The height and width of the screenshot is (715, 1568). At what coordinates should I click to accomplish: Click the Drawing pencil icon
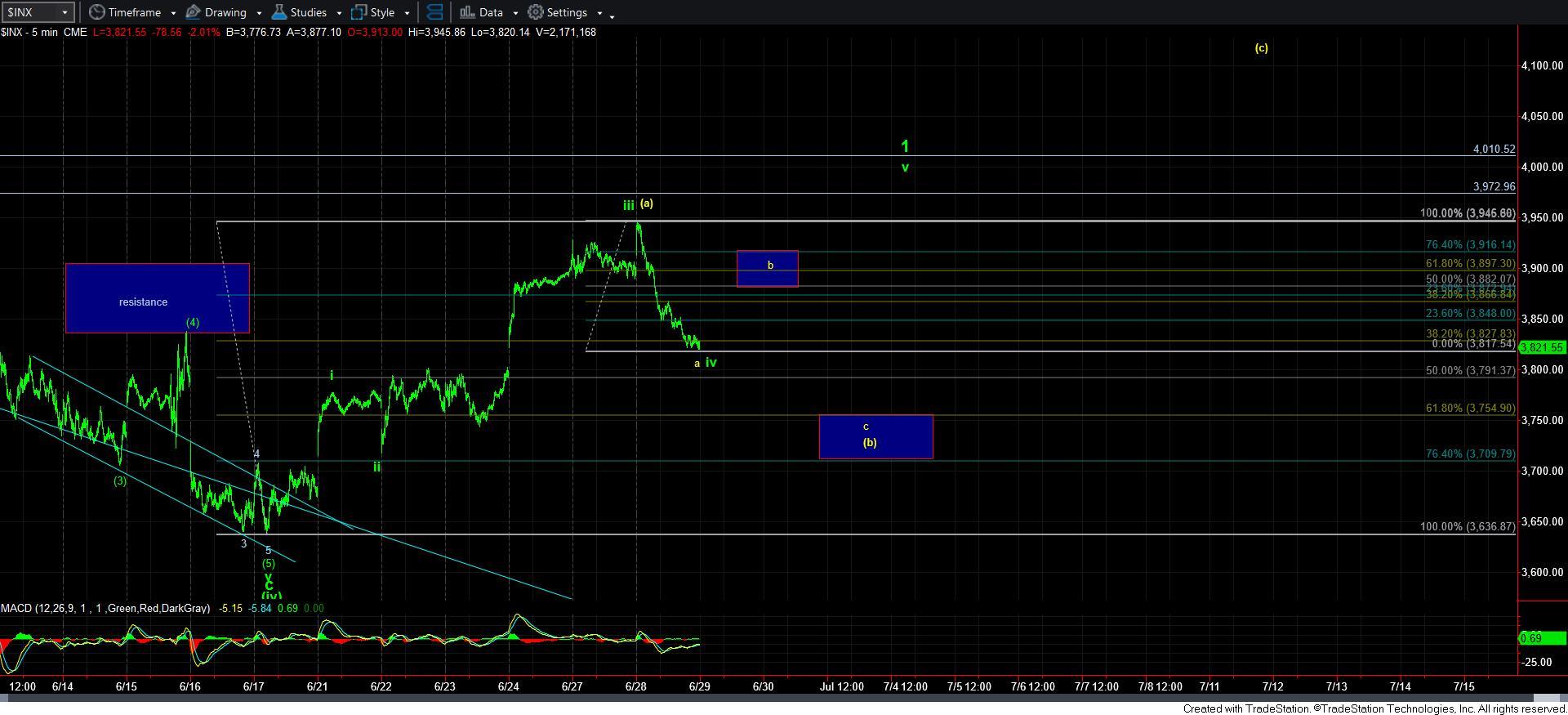(x=194, y=12)
